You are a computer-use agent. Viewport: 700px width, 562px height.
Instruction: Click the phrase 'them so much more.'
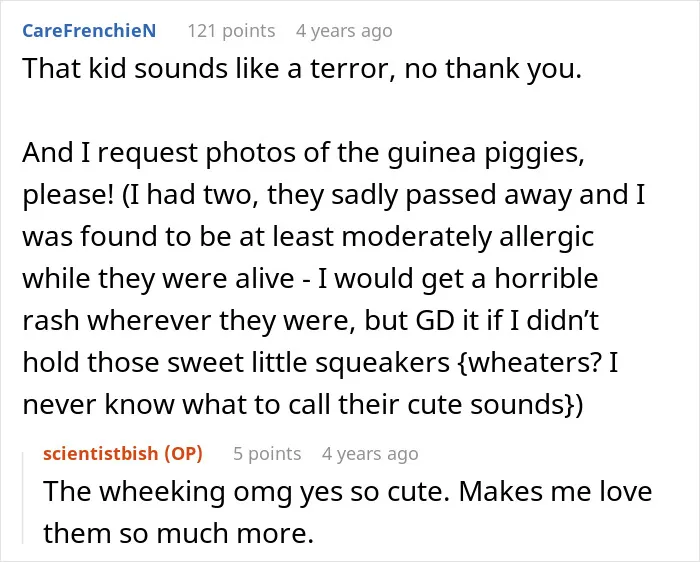[179, 533]
